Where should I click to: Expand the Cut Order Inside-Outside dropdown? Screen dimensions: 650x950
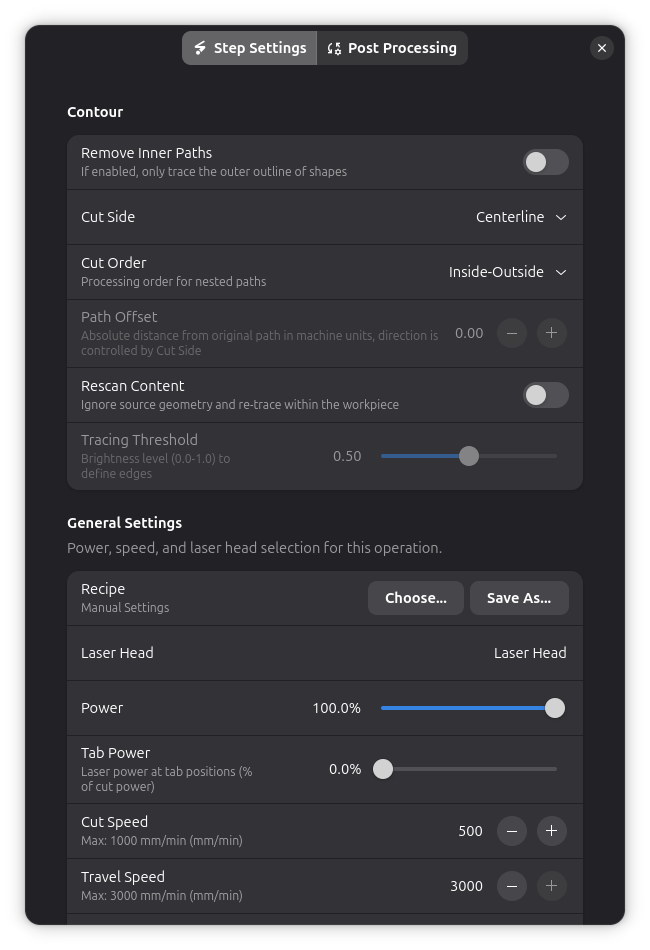(507, 272)
